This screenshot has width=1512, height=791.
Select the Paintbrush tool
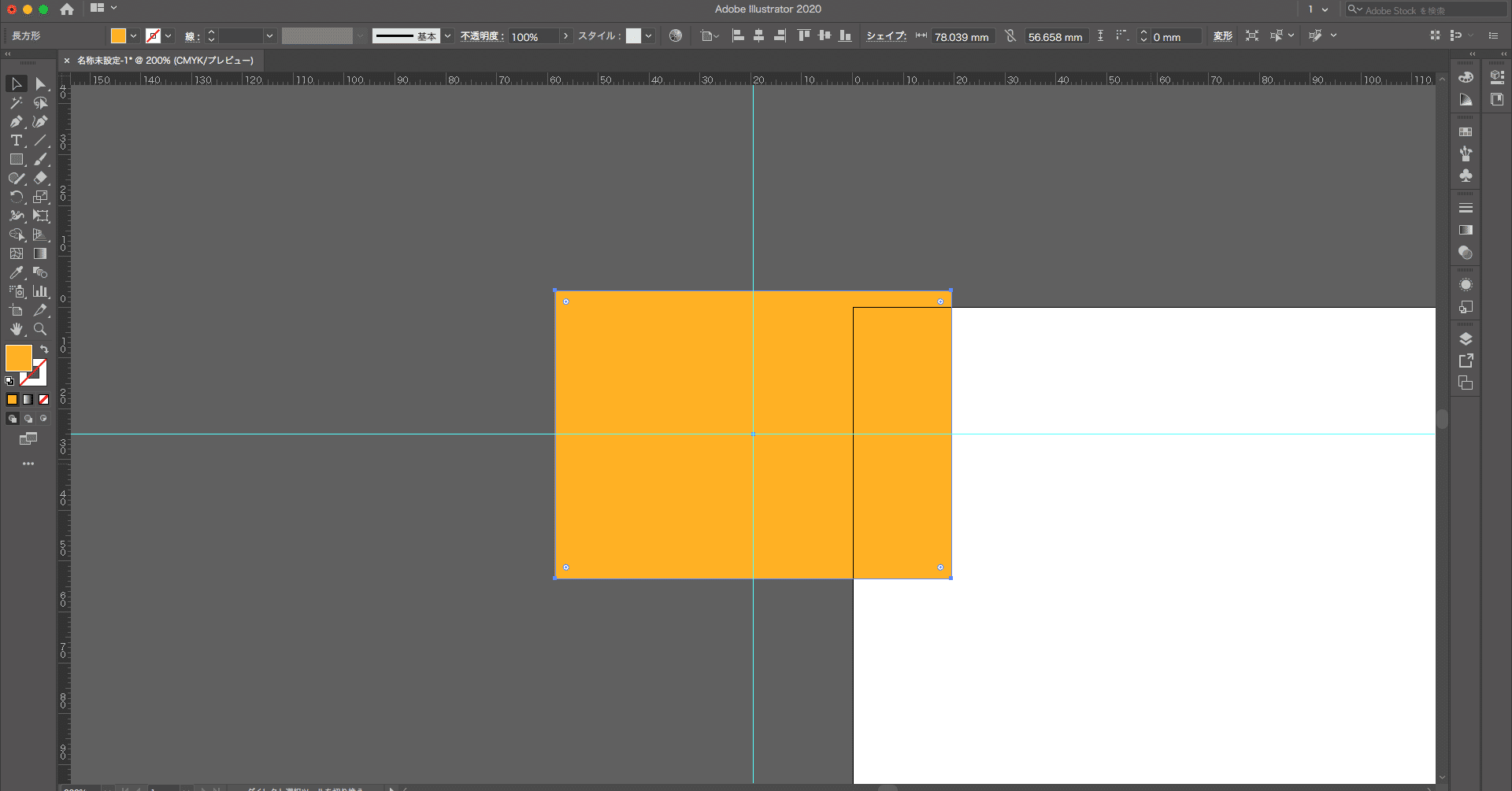[40, 159]
